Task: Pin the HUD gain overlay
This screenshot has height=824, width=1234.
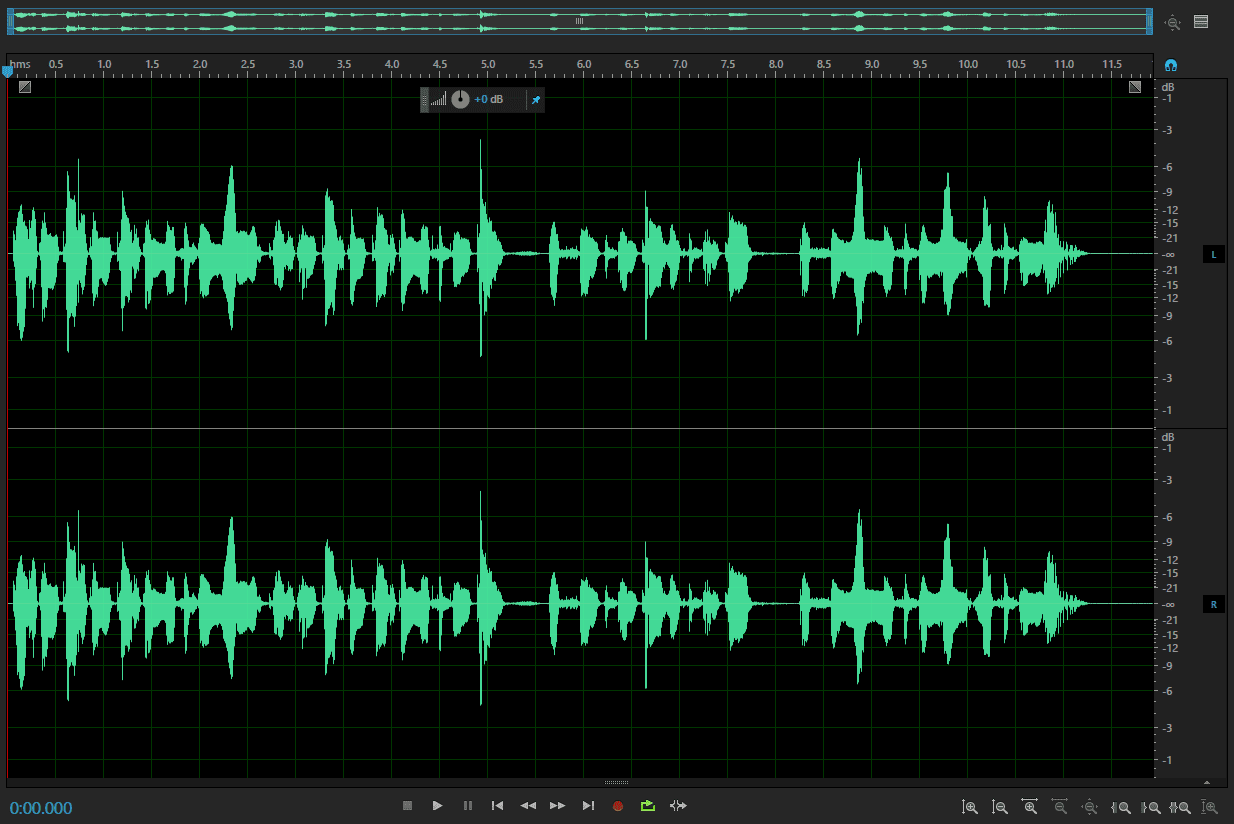Action: pos(535,99)
